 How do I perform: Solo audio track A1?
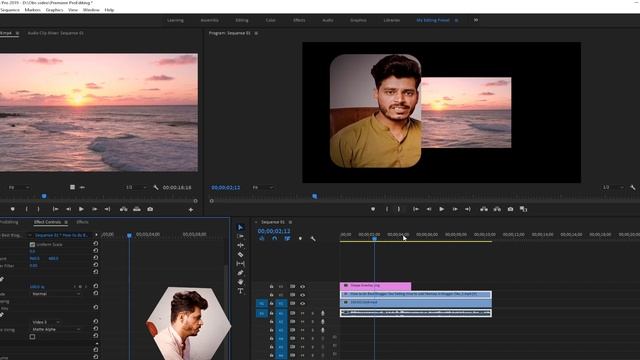pos(313,313)
